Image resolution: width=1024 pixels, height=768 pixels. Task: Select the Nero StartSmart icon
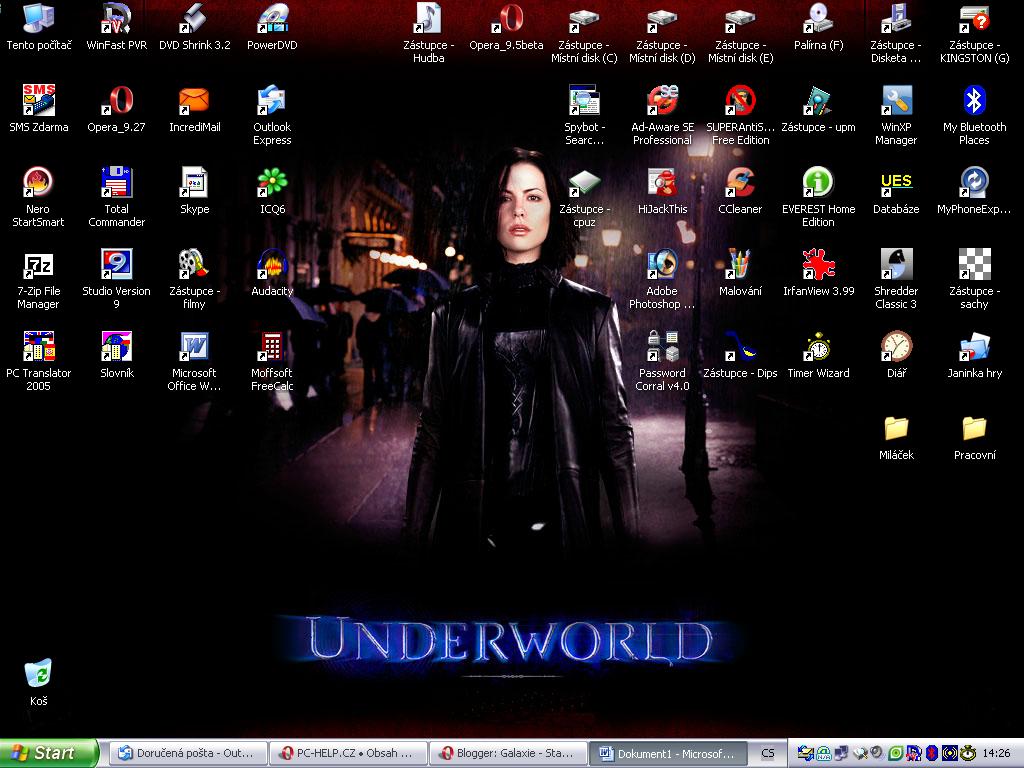pyautogui.click(x=38, y=184)
